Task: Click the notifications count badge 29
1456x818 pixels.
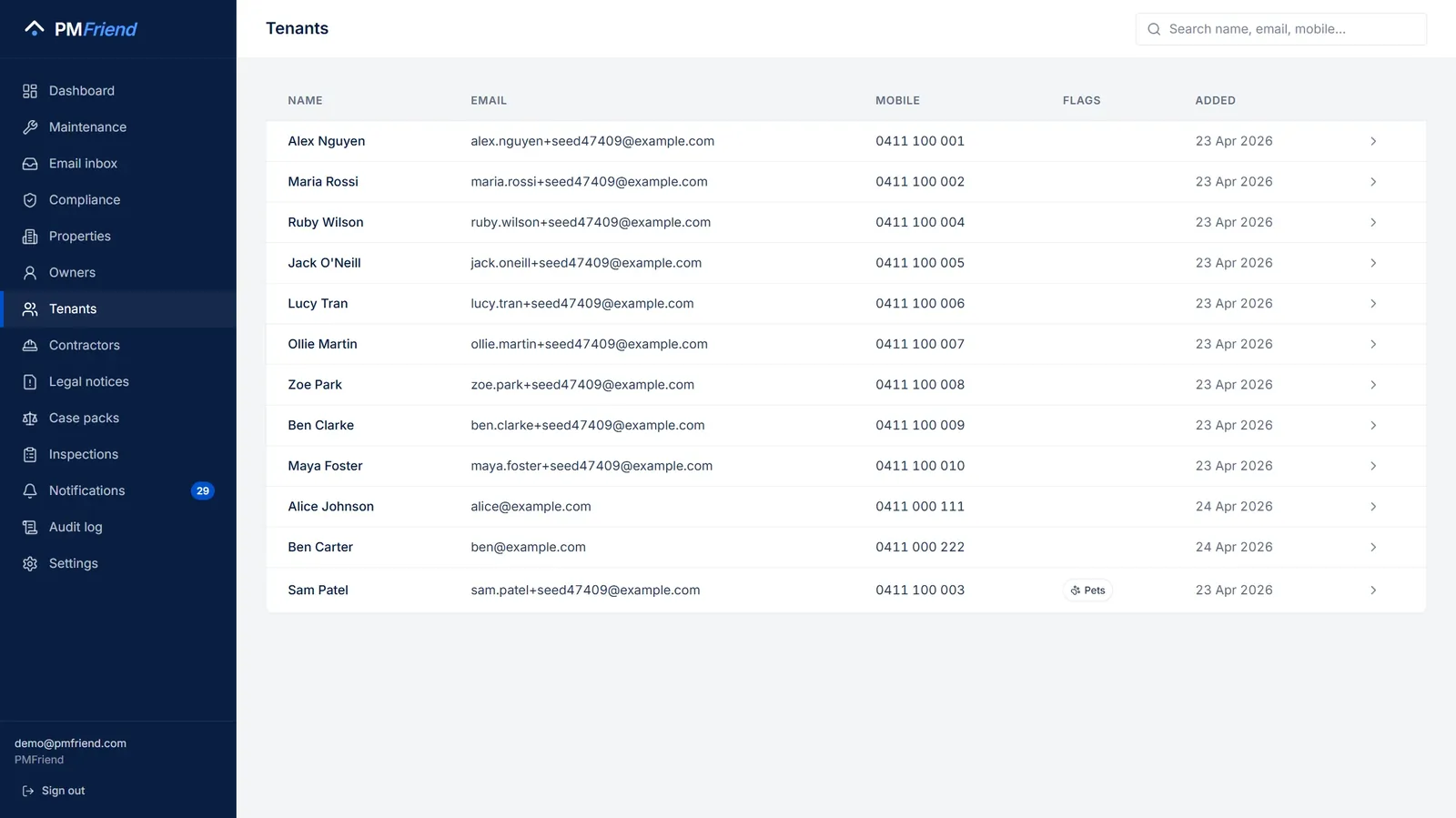Action: coord(203,491)
